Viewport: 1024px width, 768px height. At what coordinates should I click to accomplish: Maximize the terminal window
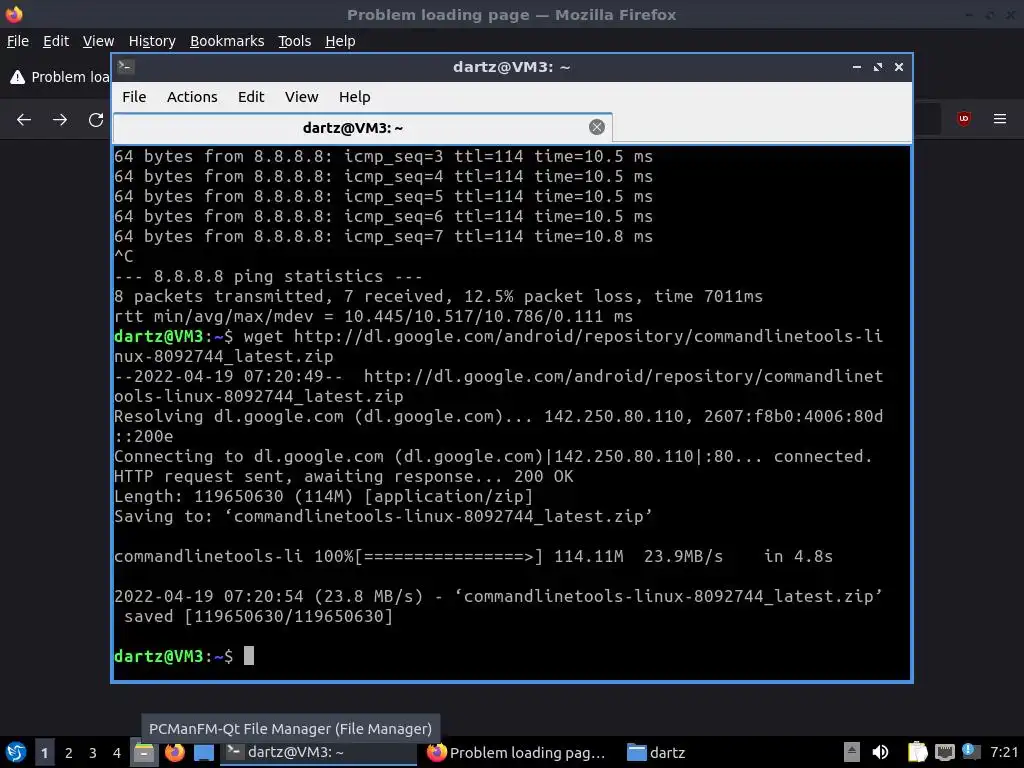pyautogui.click(x=878, y=67)
